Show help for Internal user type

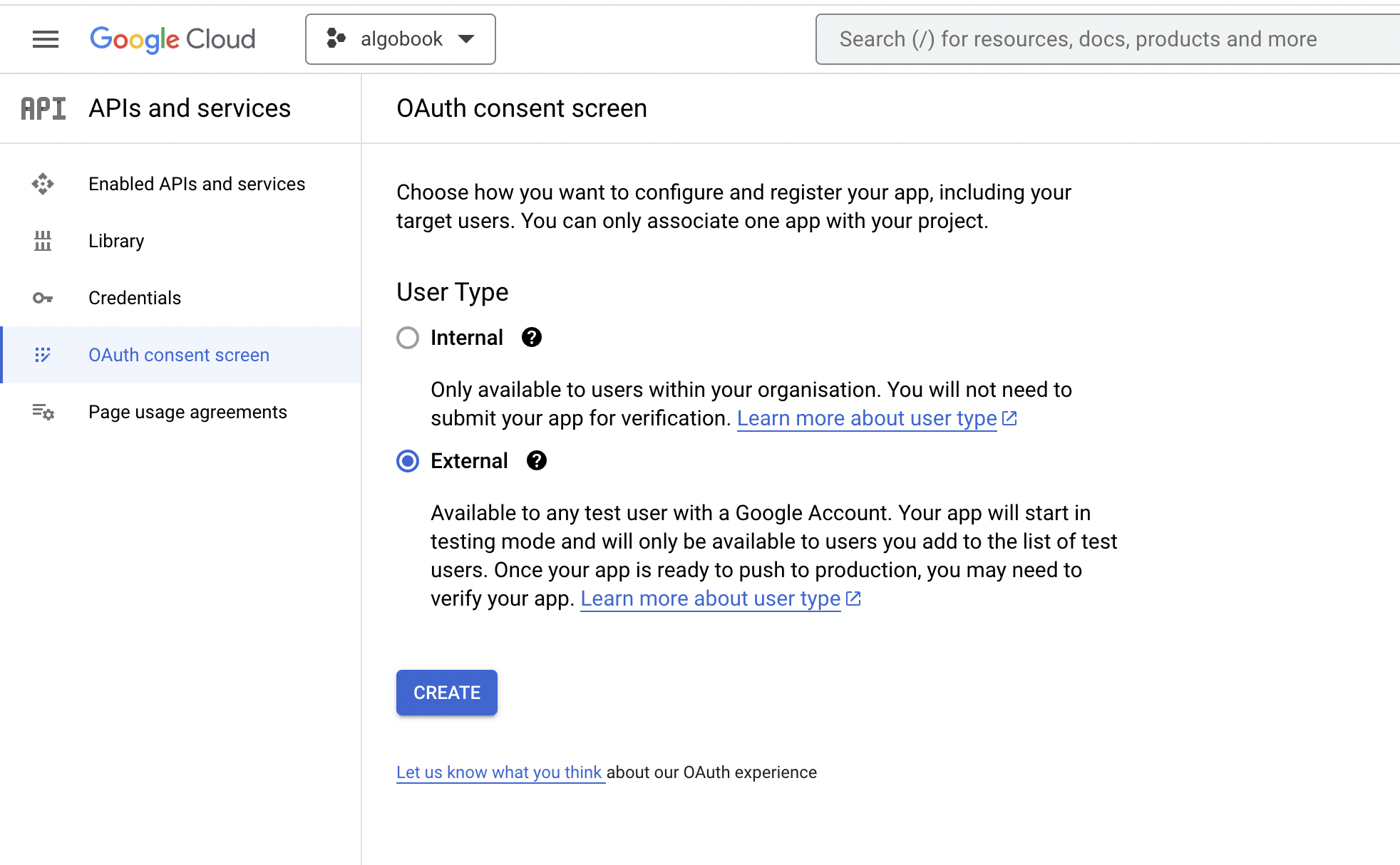pyautogui.click(x=532, y=337)
